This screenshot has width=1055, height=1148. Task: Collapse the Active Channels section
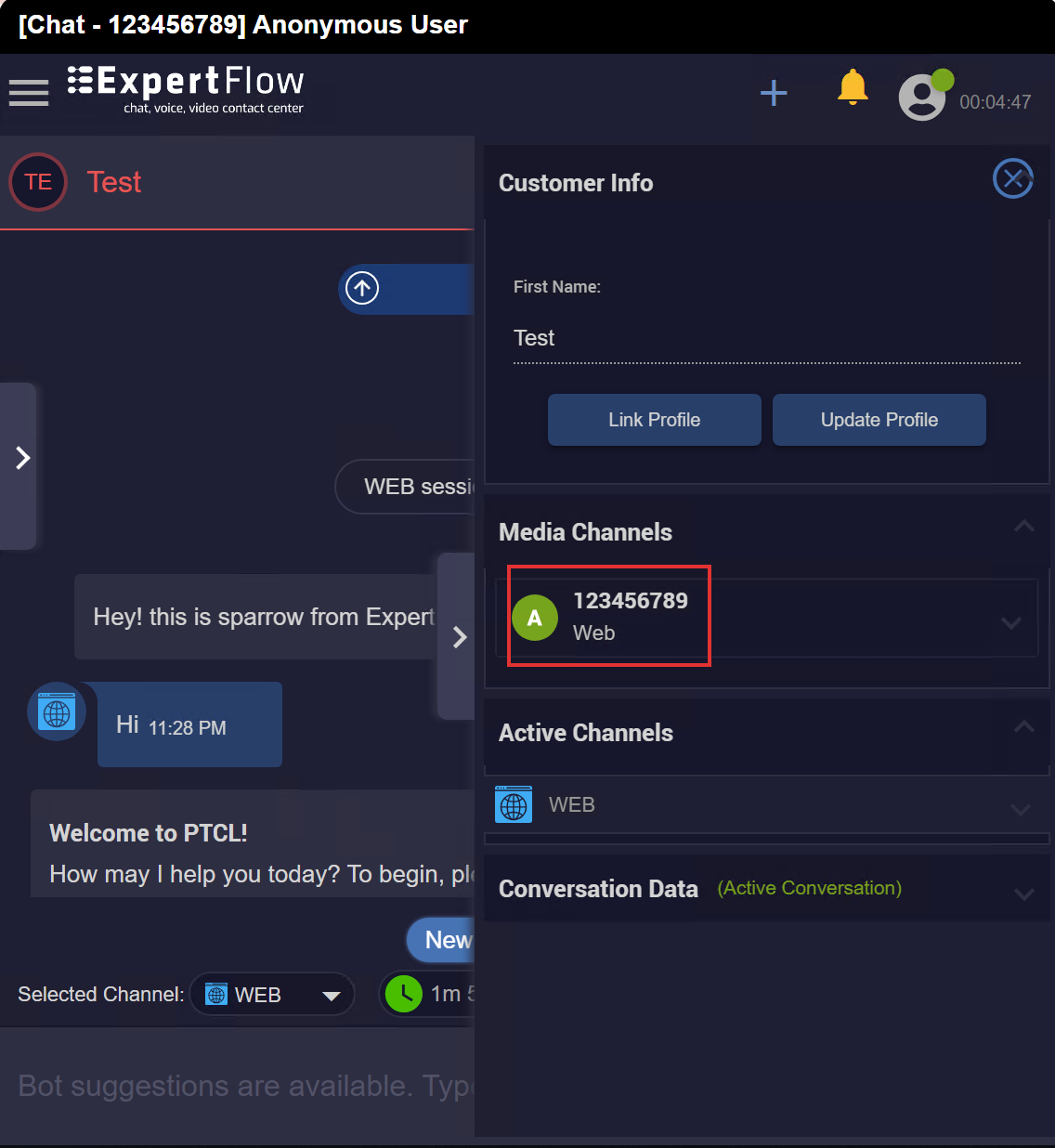pyautogui.click(x=1023, y=727)
